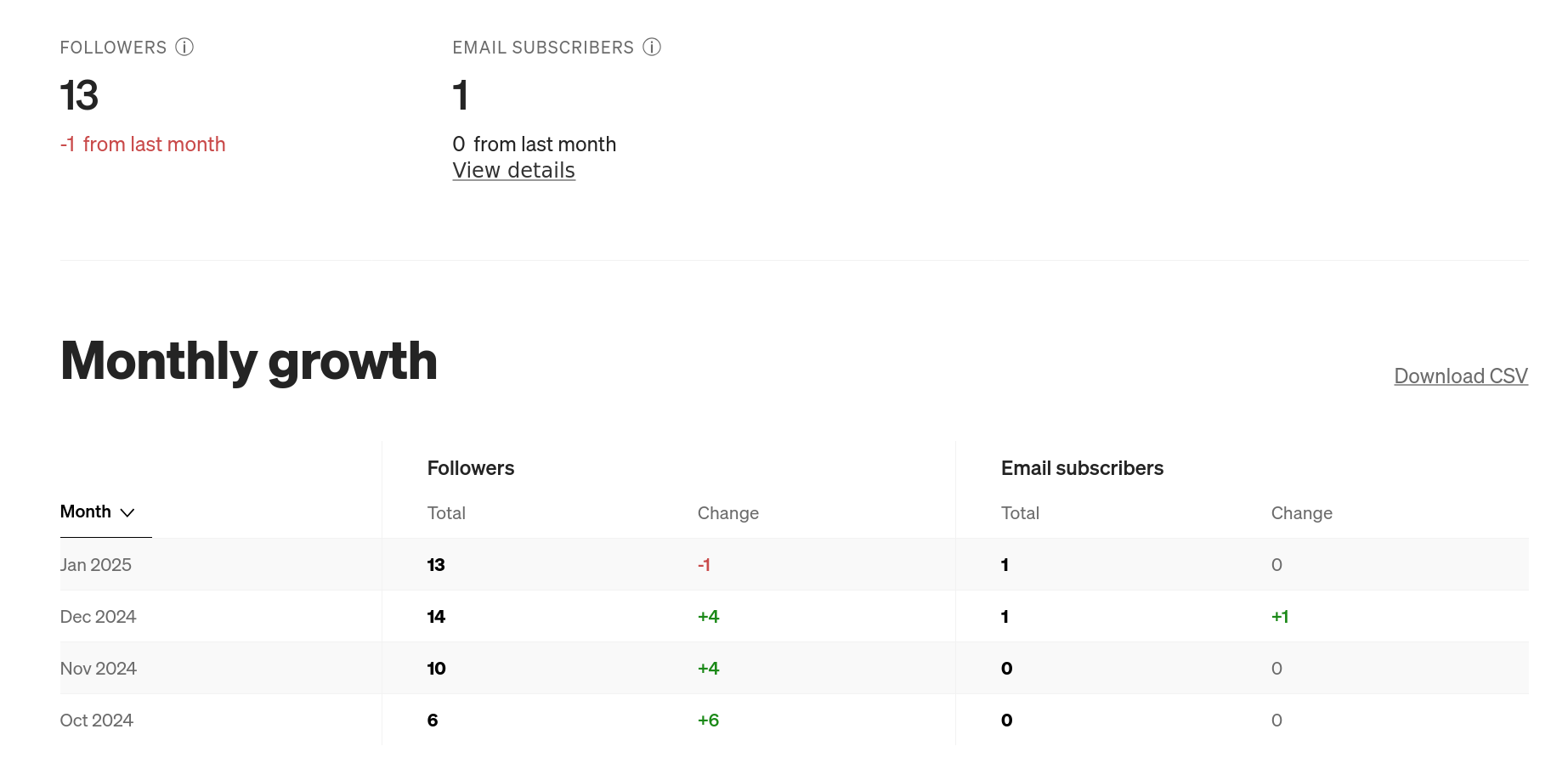Click the Monthly growth heading
Viewport: 1568px width, 763px height.
click(x=248, y=361)
